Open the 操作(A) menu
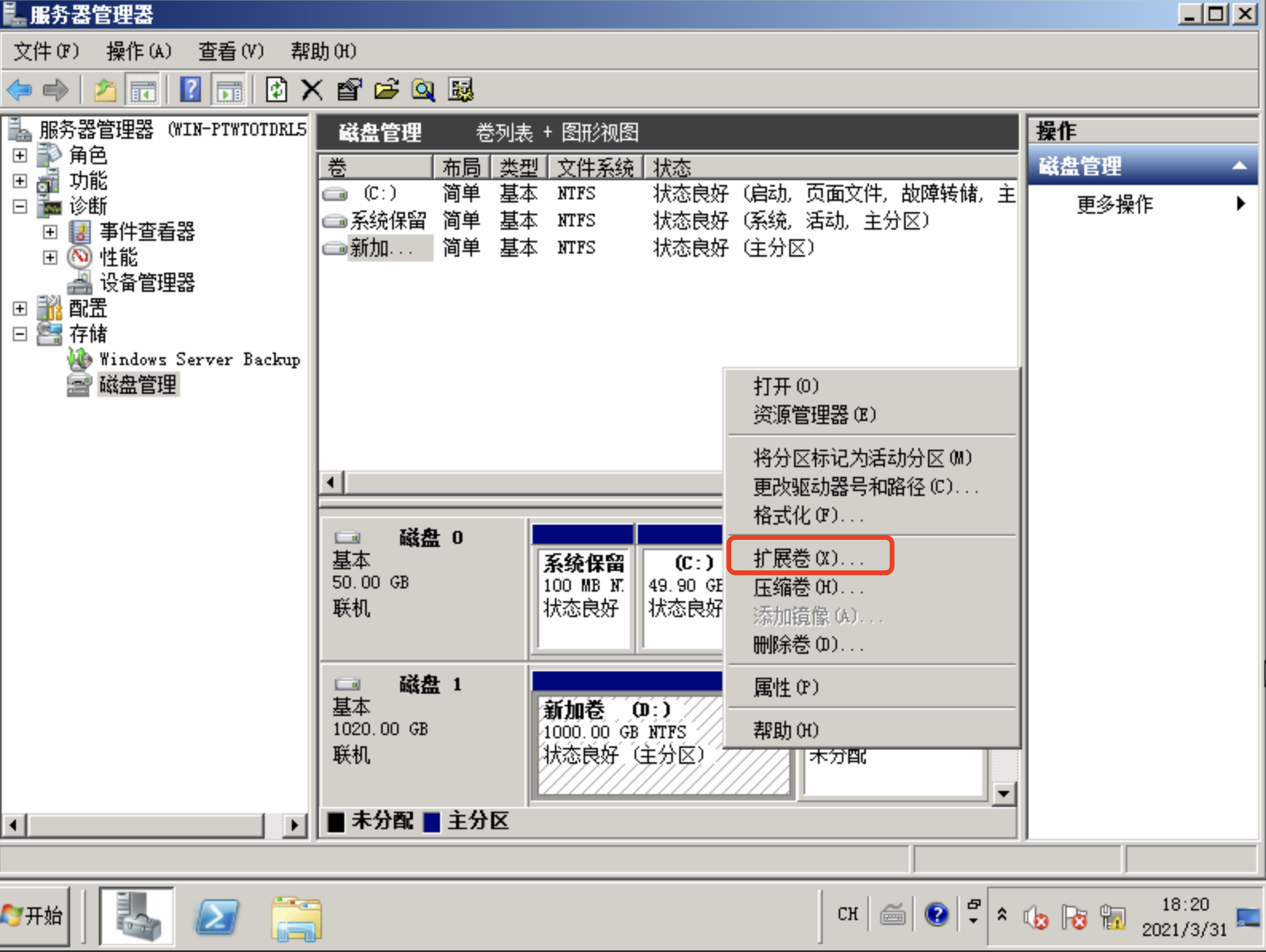1266x952 pixels. (x=139, y=51)
